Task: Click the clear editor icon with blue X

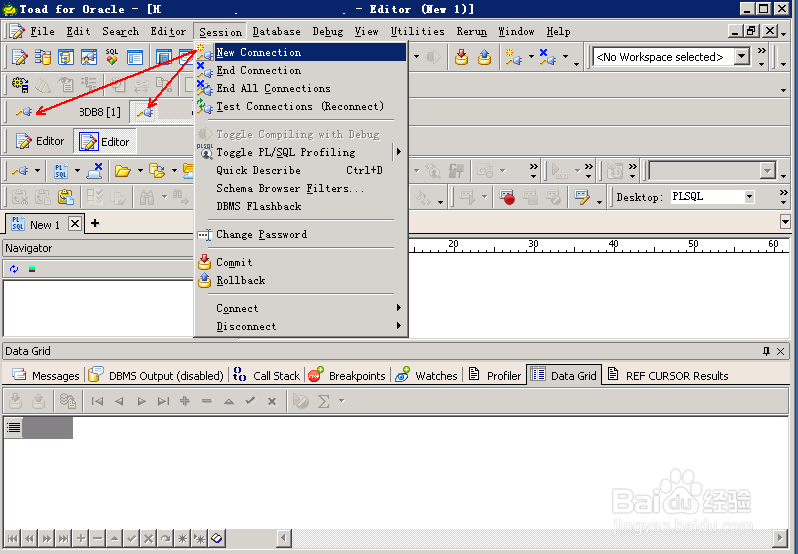Action: coord(95,171)
